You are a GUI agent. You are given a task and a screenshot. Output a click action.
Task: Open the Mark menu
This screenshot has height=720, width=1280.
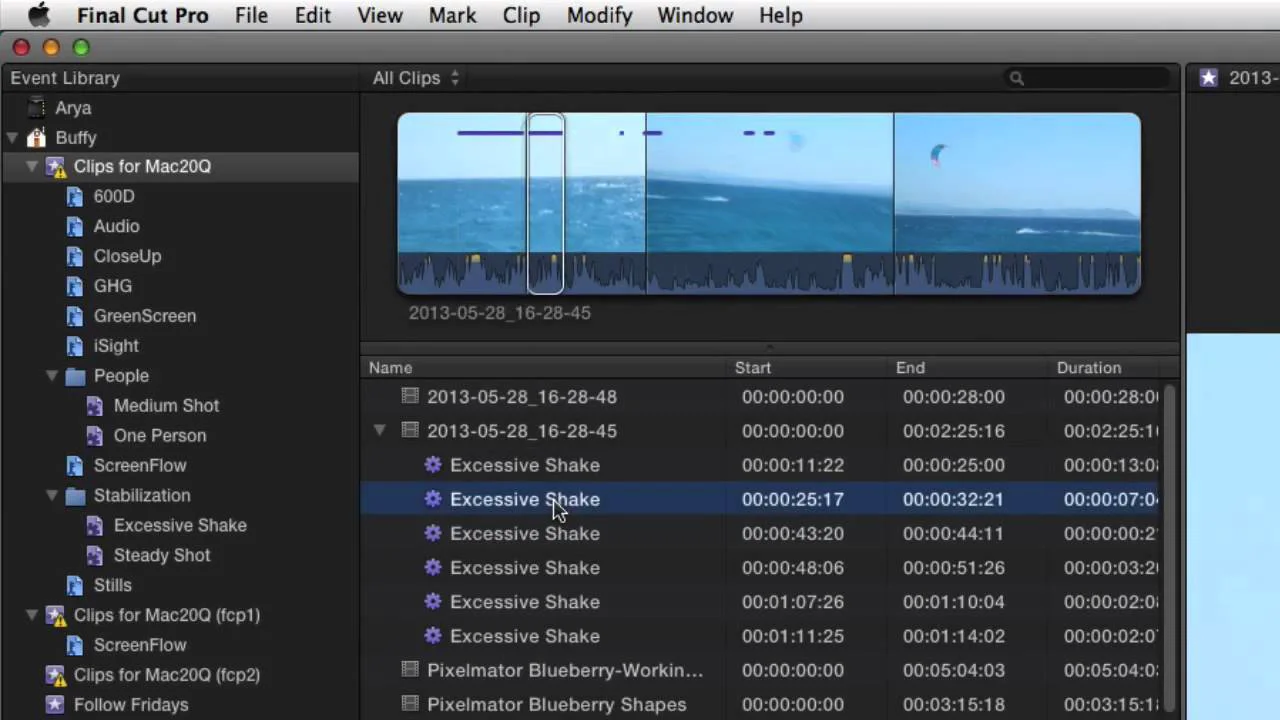coord(452,15)
